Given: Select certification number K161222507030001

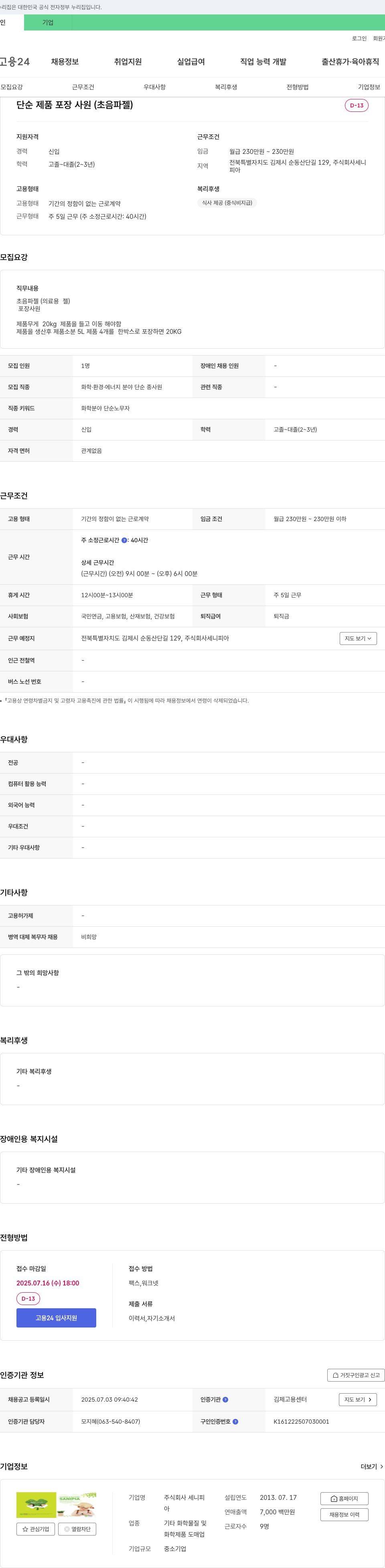Looking at the screenshot, I should (x=301, y=1421).
